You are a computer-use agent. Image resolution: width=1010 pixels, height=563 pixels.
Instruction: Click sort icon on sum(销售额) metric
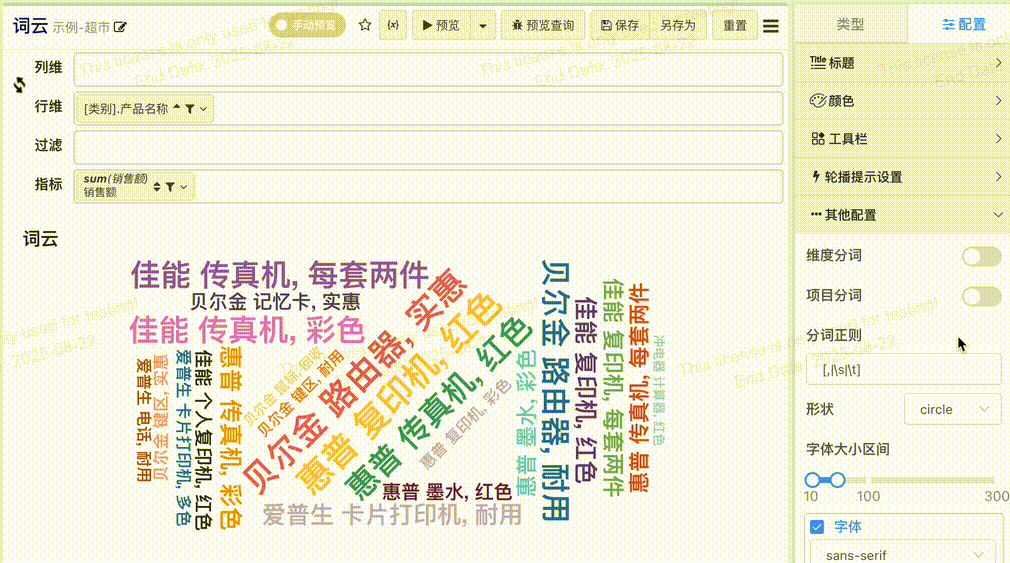click(x=157, y=187)
